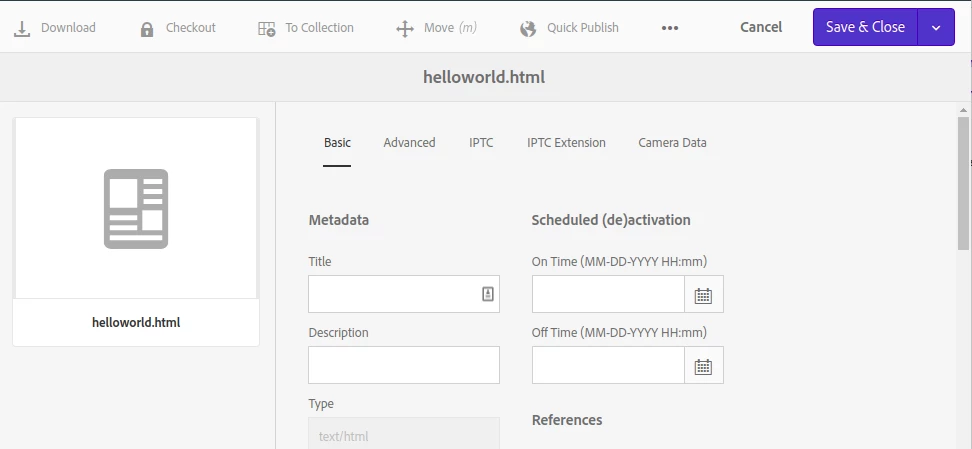Select the Camera Data tab
This screenshot has height=449, width=972.
(x=672, y=143)
